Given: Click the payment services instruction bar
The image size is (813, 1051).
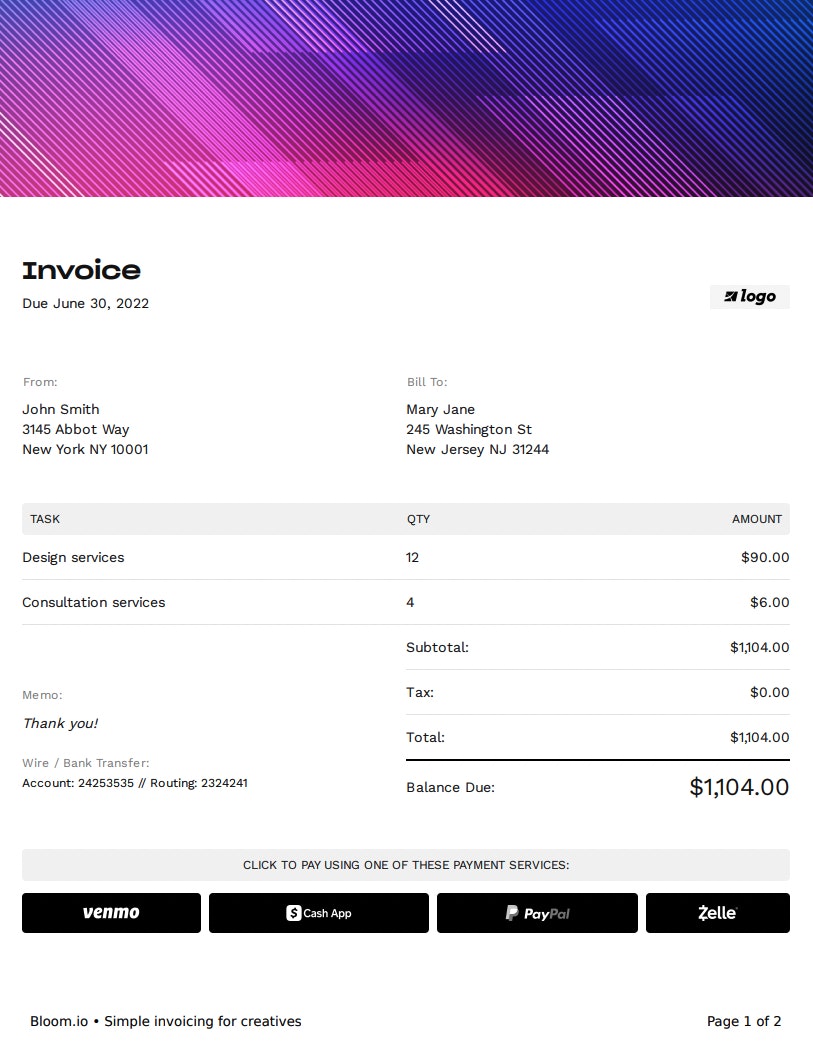Looking at the screenshot, I should tap(406, 865).
